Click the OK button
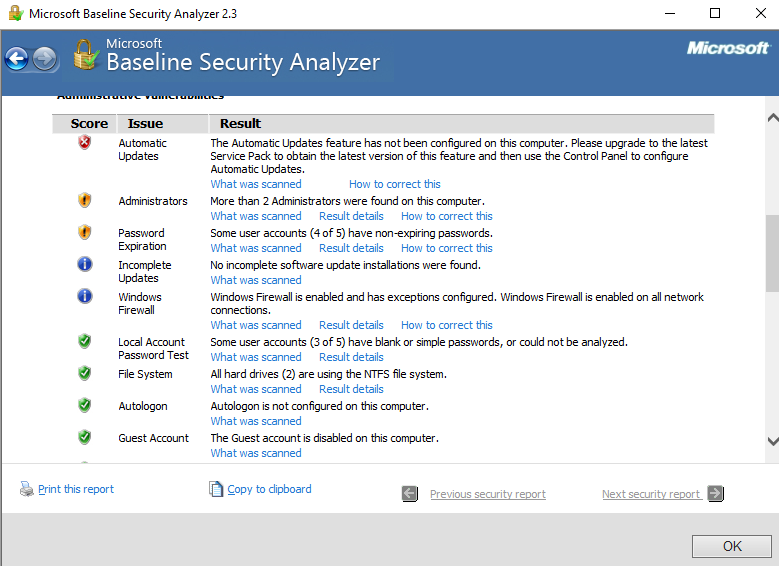779x566 pixels. point(732,546)
